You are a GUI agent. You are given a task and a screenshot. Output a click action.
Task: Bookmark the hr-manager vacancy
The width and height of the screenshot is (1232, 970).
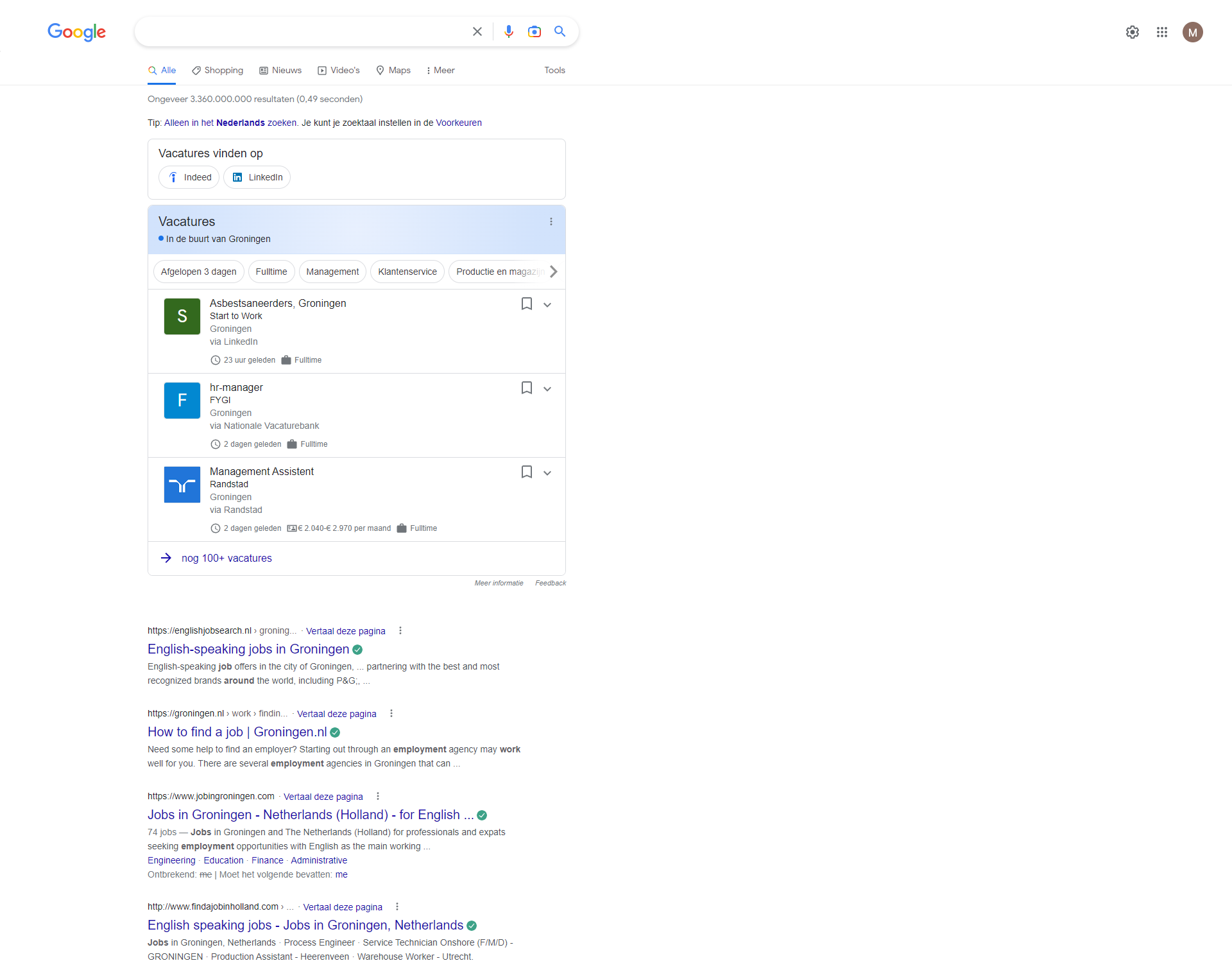pos(526,388)
